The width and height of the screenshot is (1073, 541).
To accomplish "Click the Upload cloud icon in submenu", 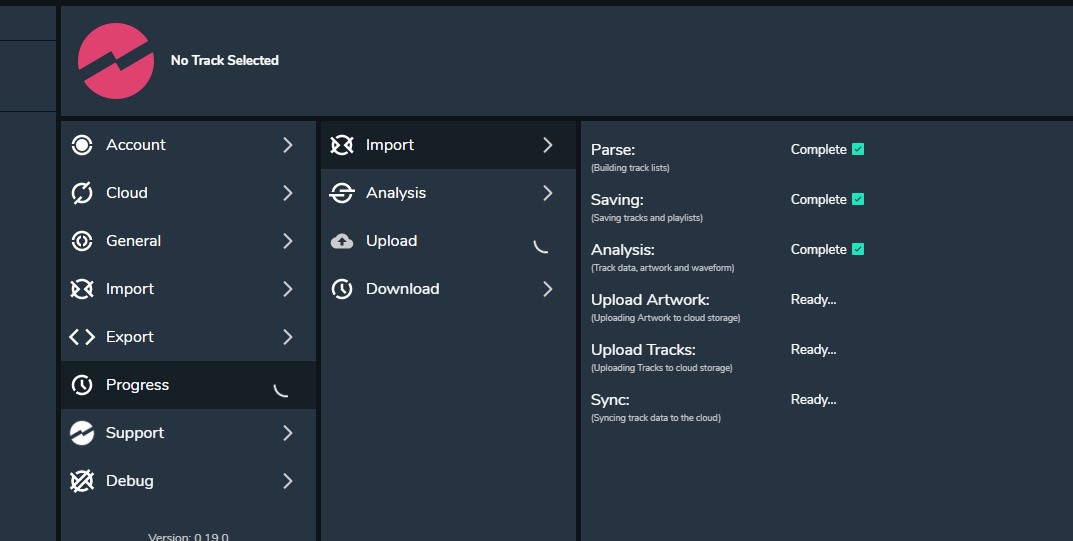I will [x=342, y=241].
